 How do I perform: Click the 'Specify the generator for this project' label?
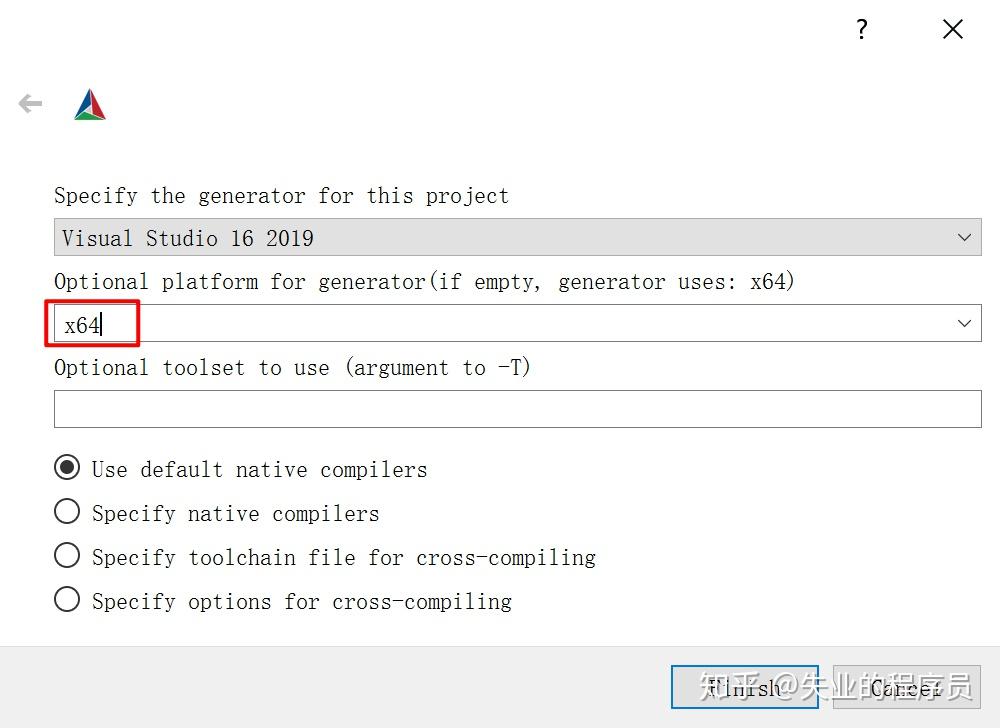(281, 196)
